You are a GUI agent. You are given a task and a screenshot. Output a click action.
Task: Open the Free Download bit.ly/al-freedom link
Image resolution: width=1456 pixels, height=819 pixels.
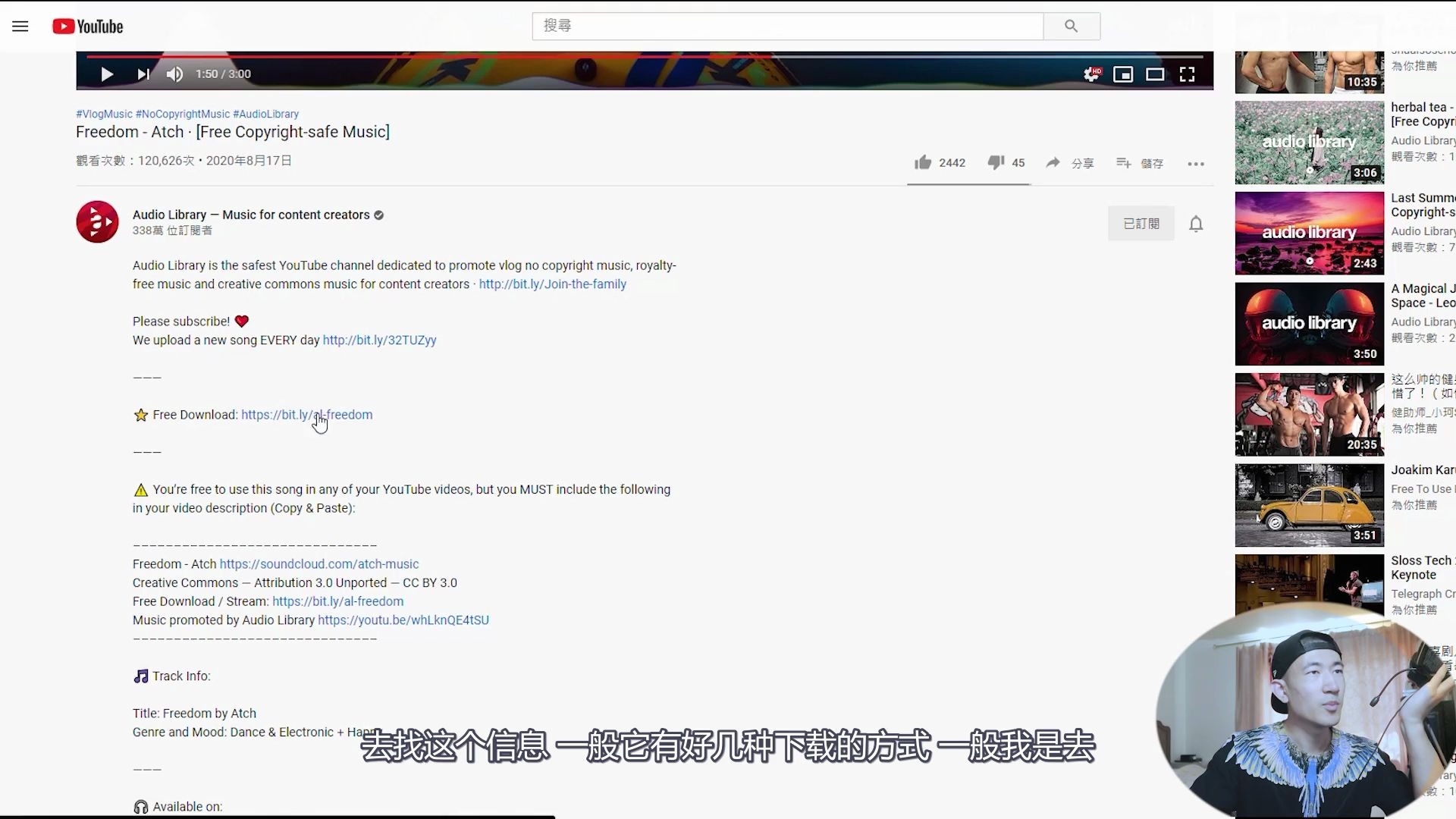coord(307,415)
